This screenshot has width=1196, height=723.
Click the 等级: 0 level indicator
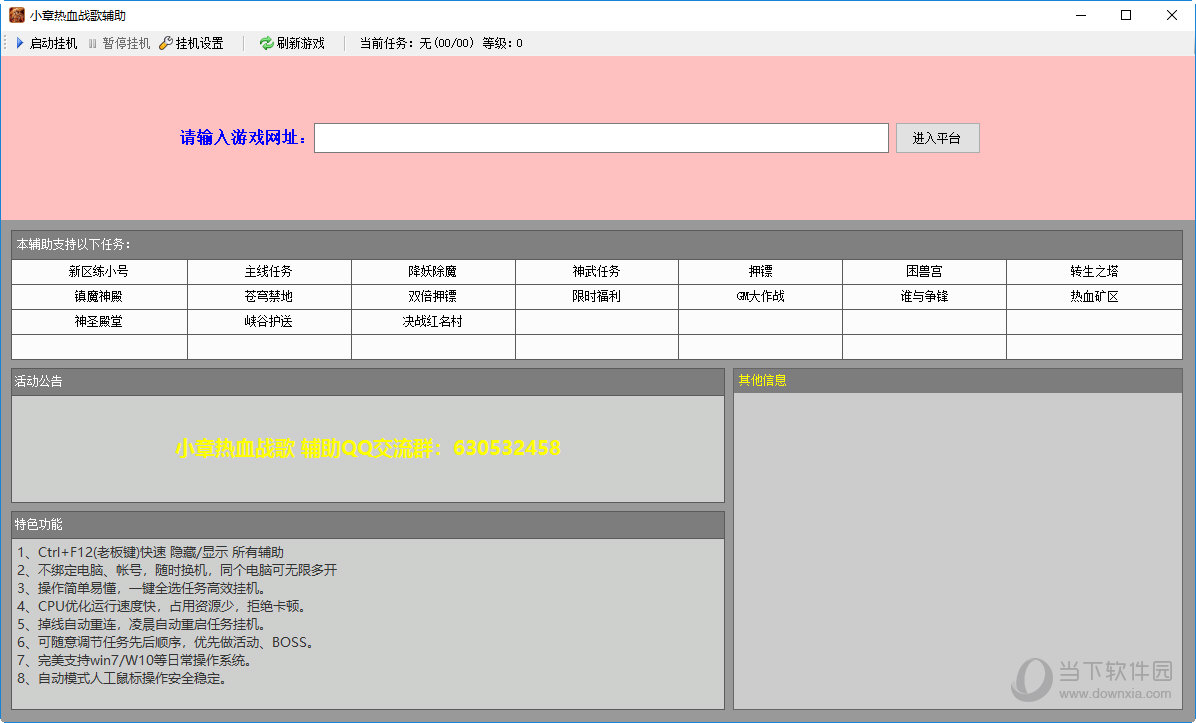point(503,43)
